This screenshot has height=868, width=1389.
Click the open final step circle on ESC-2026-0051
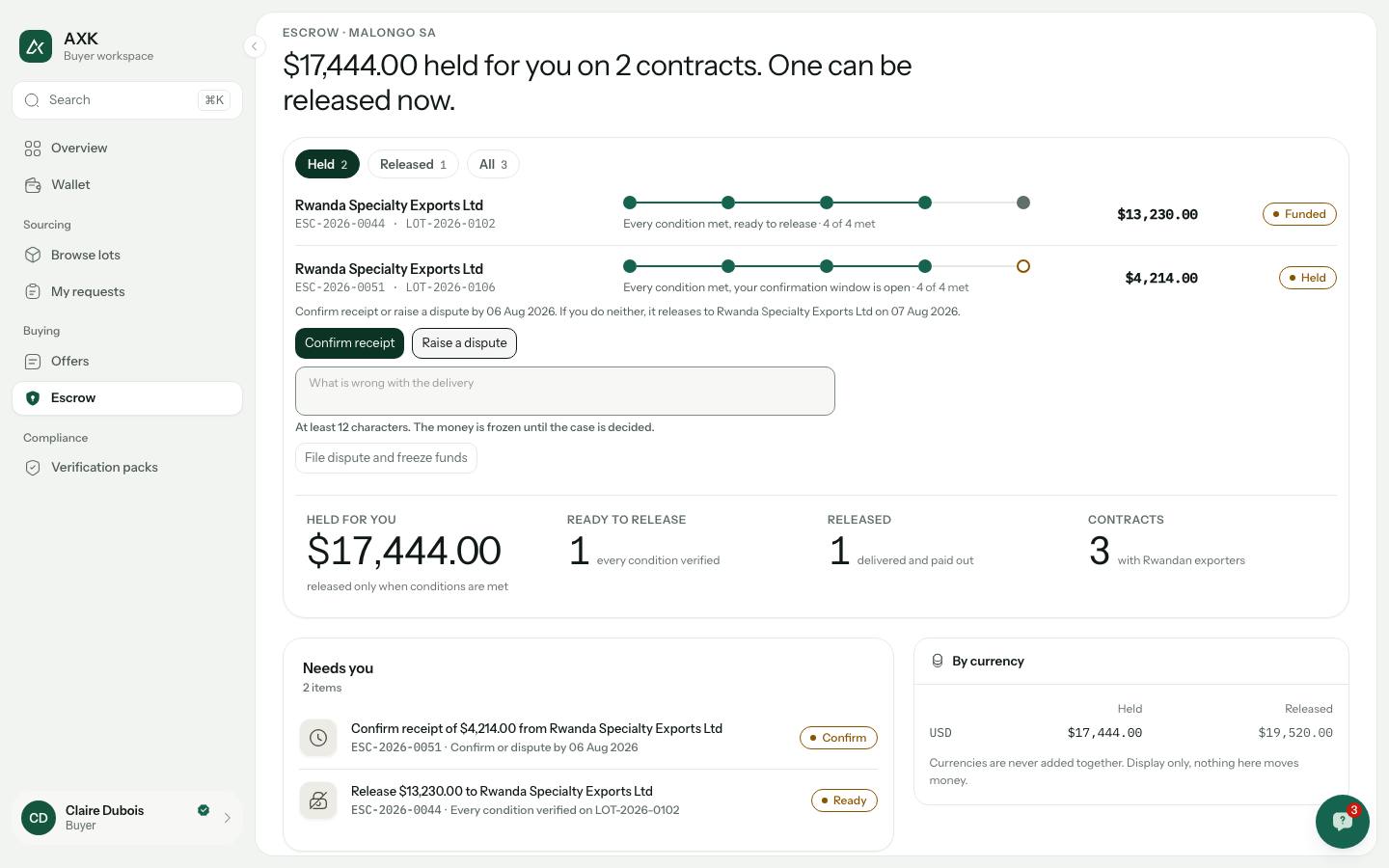1023,266
